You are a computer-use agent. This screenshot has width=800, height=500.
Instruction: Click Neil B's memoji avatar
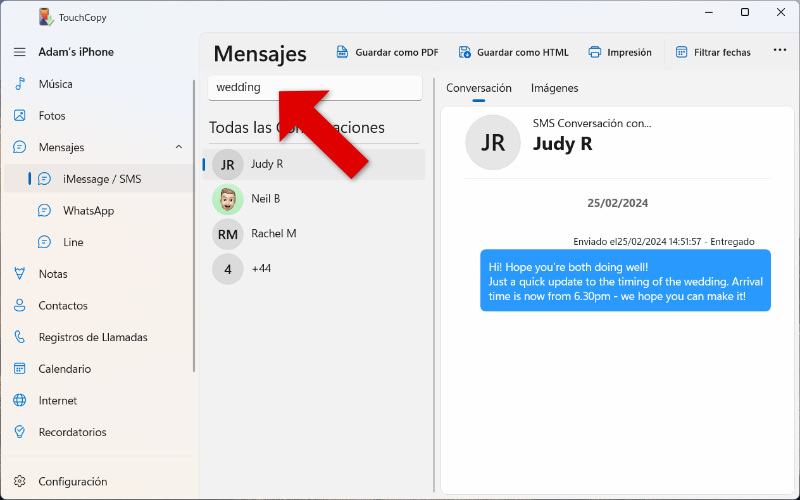pos(228,199)
